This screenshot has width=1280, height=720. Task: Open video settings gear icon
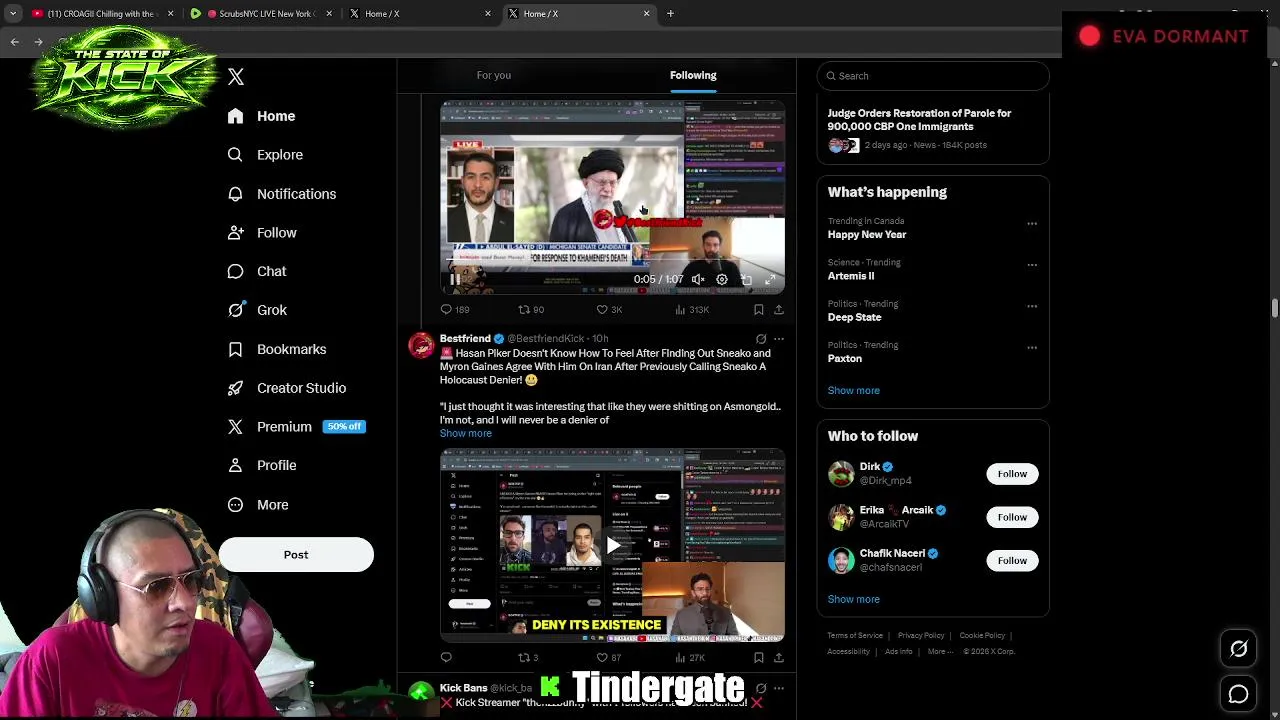coord(722,280)
